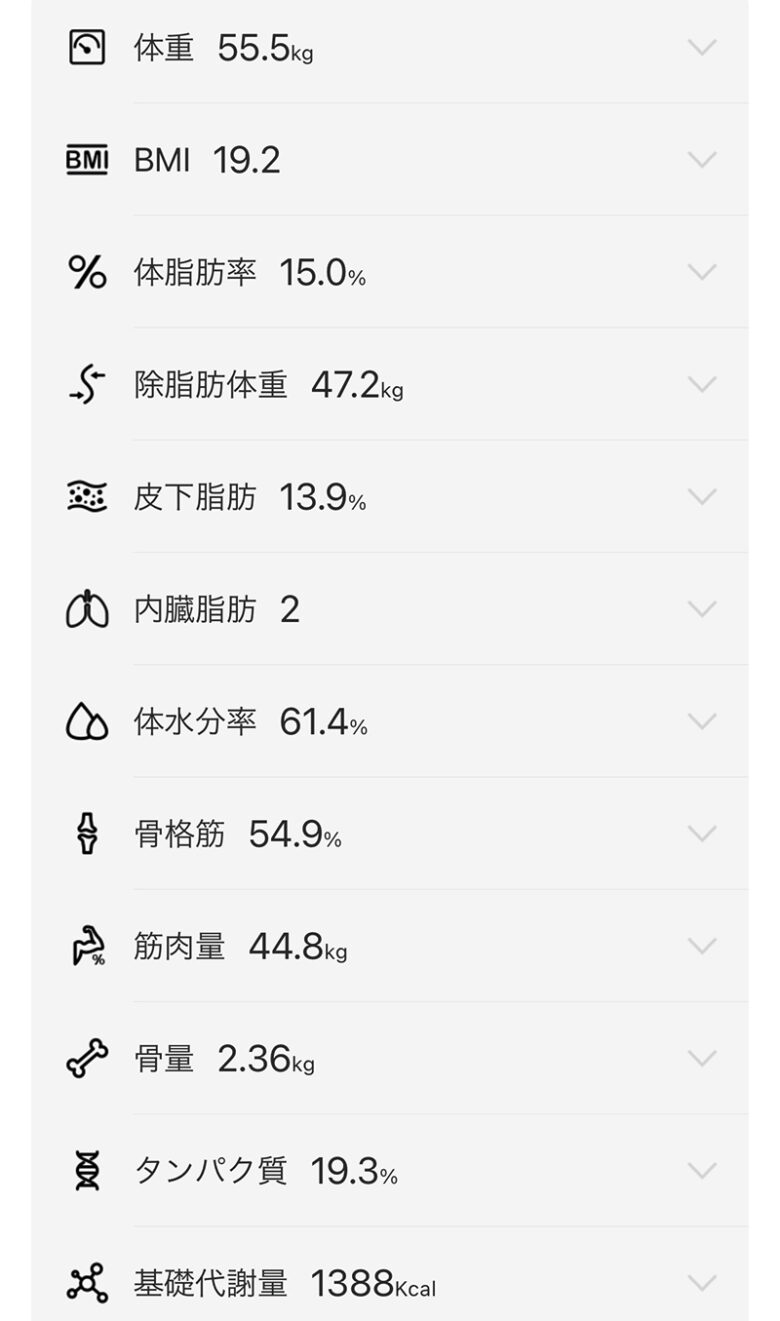
Task: Click the percent icon for 体脂肪率
Action: point(87,272)
